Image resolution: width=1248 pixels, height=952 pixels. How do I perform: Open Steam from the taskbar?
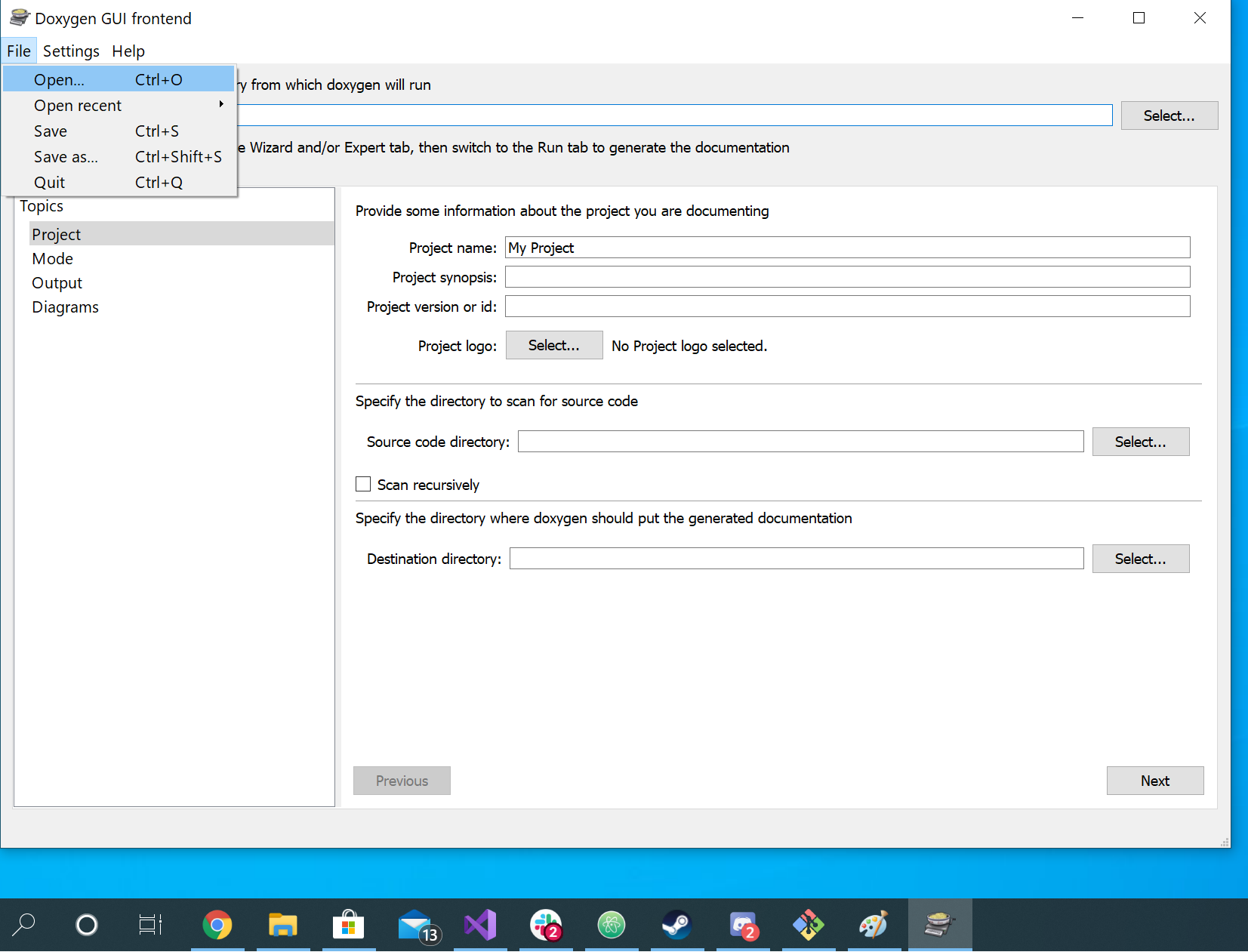pos(677,924)
